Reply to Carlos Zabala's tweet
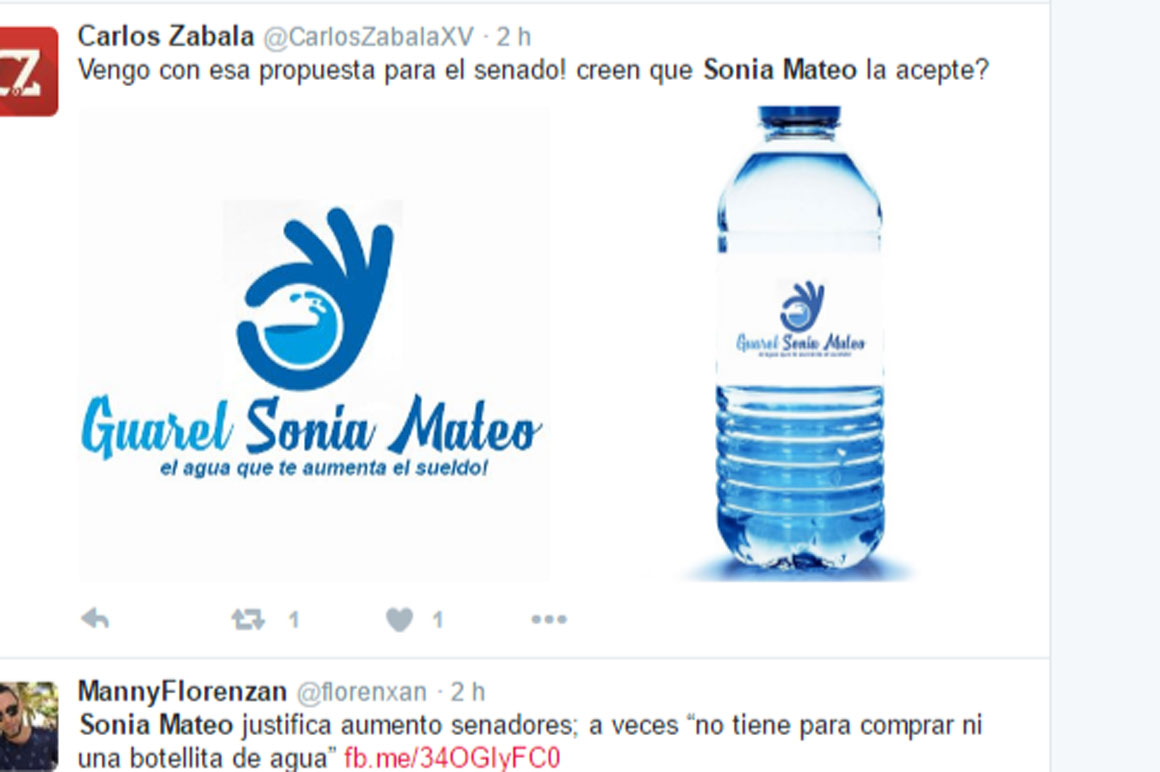This screenshot has width=1160, height=772. [x=95, y=618]
